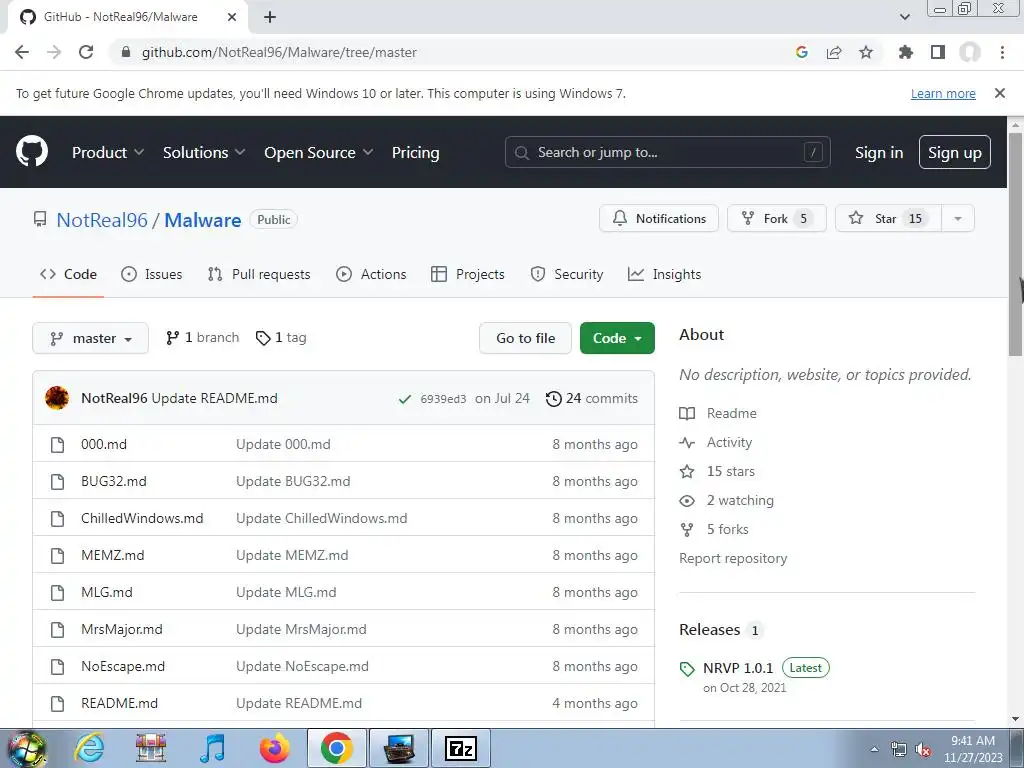Open the 24 commits history link
Screen dimensions: 1024x768
point(592,398)
